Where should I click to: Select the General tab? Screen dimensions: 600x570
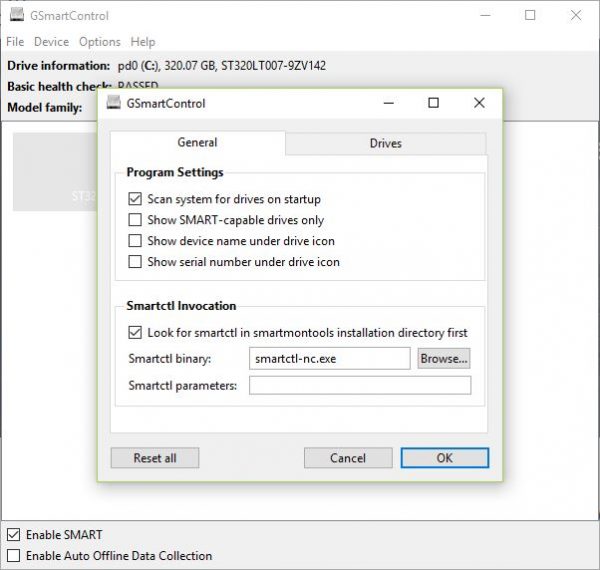click(197, 143)
